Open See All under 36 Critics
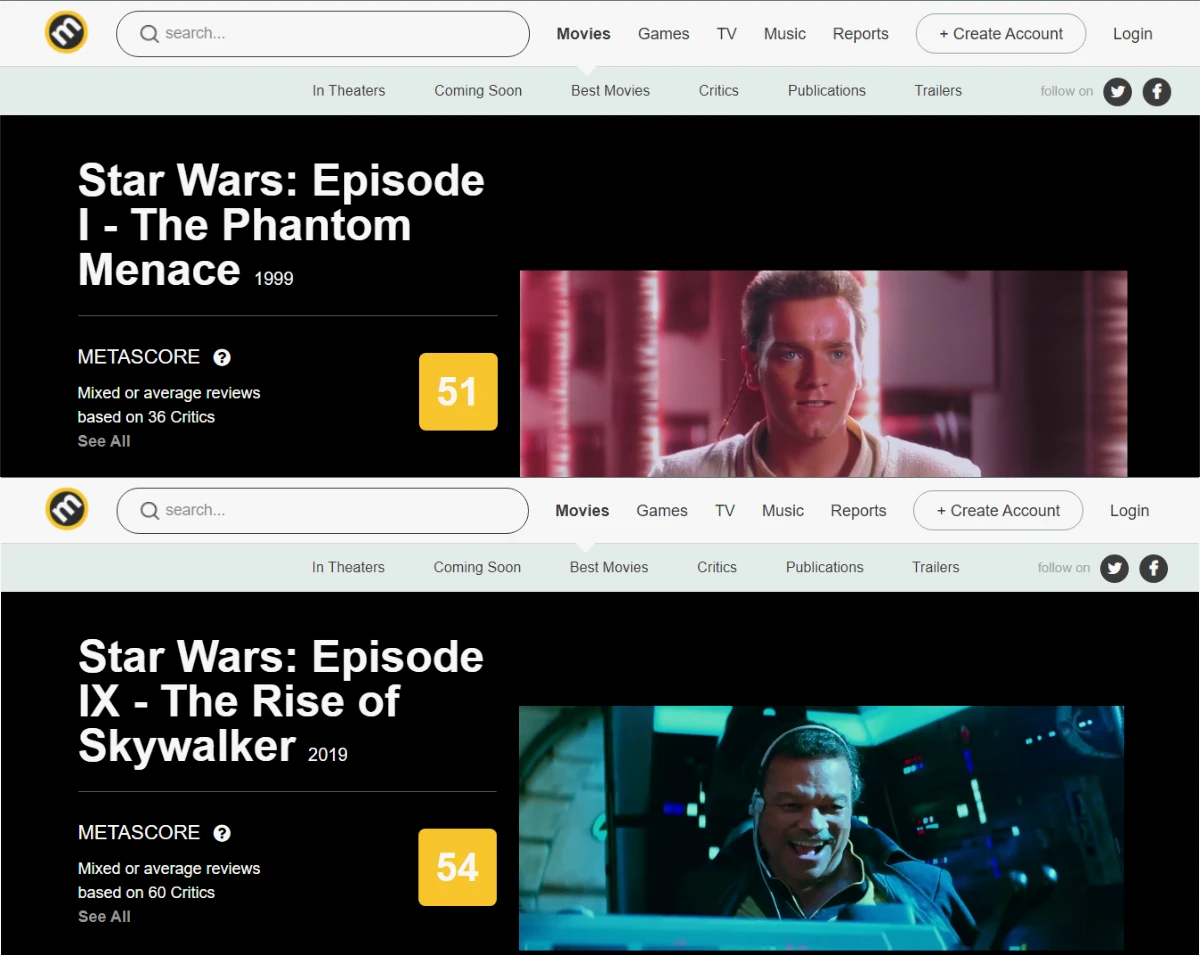This screenshot has width=1200, height=955. (104, 441)
